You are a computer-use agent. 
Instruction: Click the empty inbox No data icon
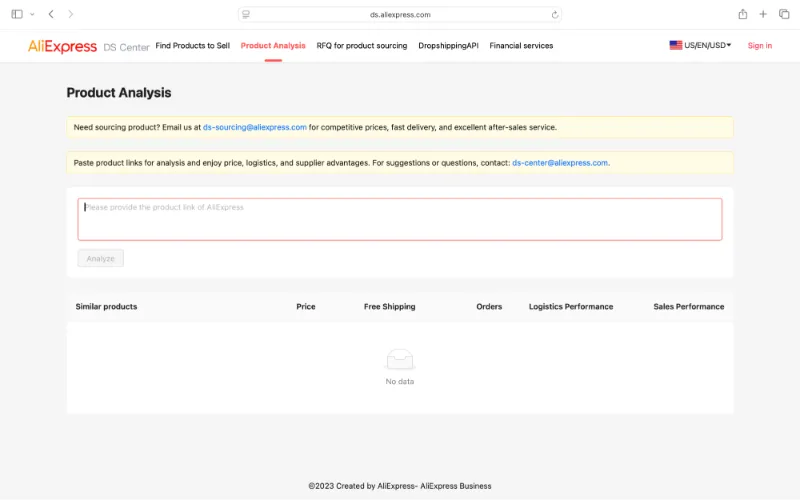[x=399, y=359]
